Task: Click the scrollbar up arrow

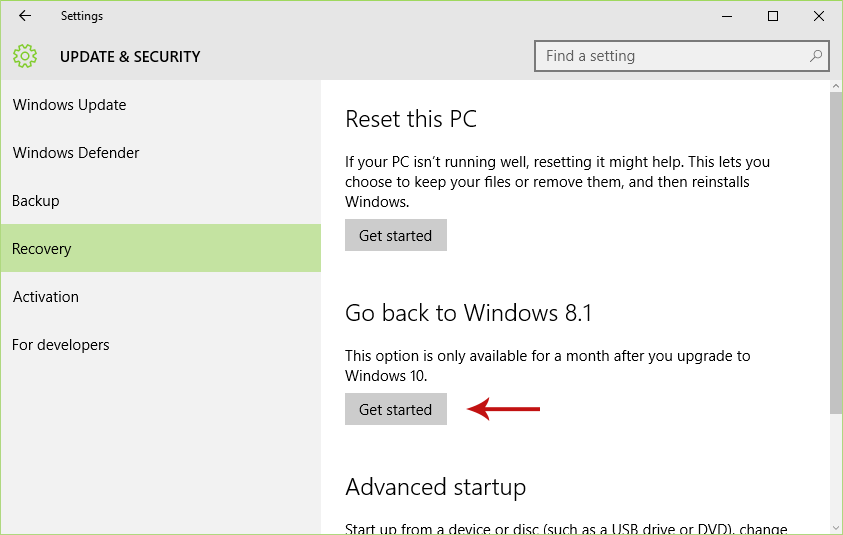Action: (x=835, y=86)
